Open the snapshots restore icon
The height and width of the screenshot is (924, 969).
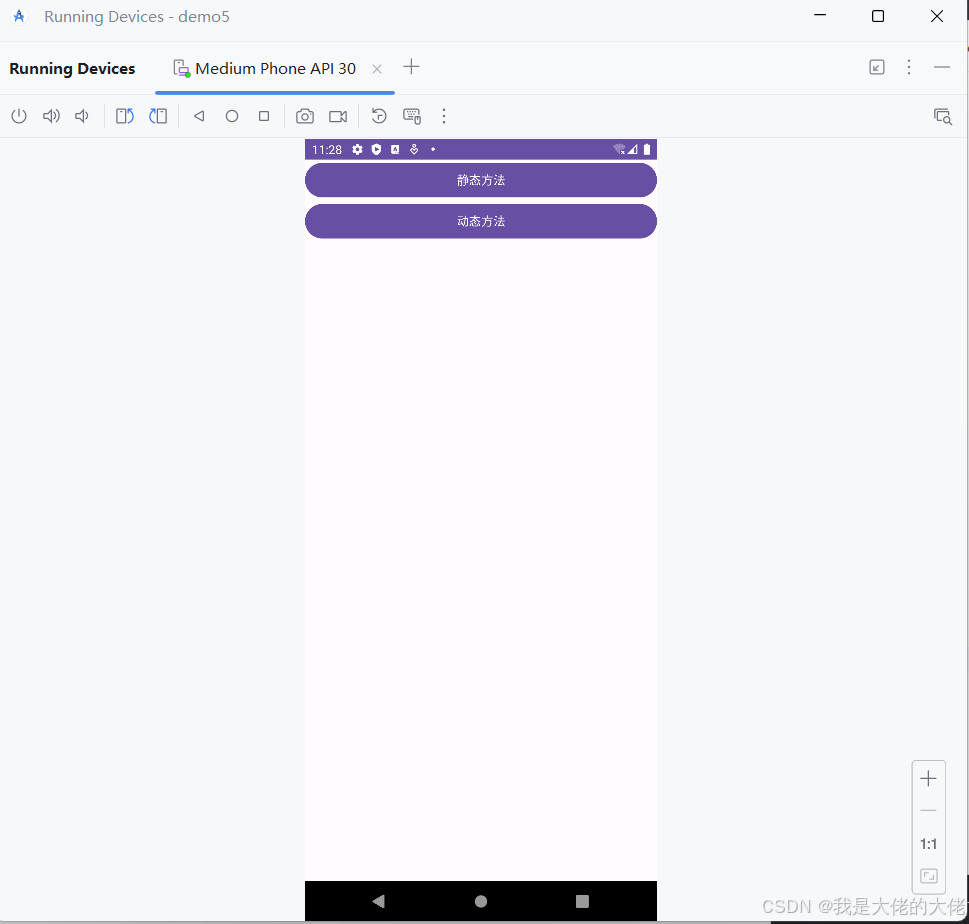coord(379,116)
